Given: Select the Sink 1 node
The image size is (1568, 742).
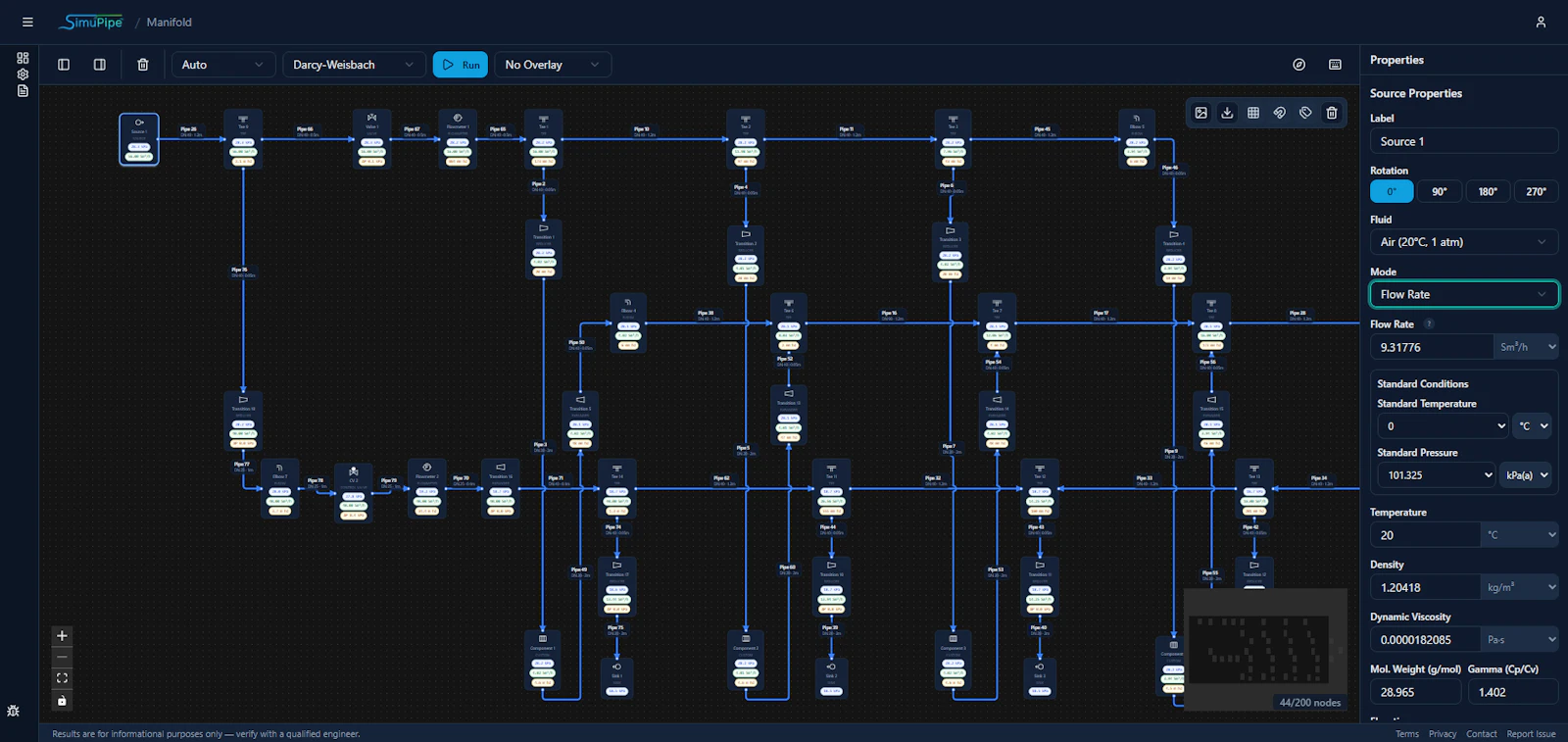Looking at the screenshot, I should [616, 678].
